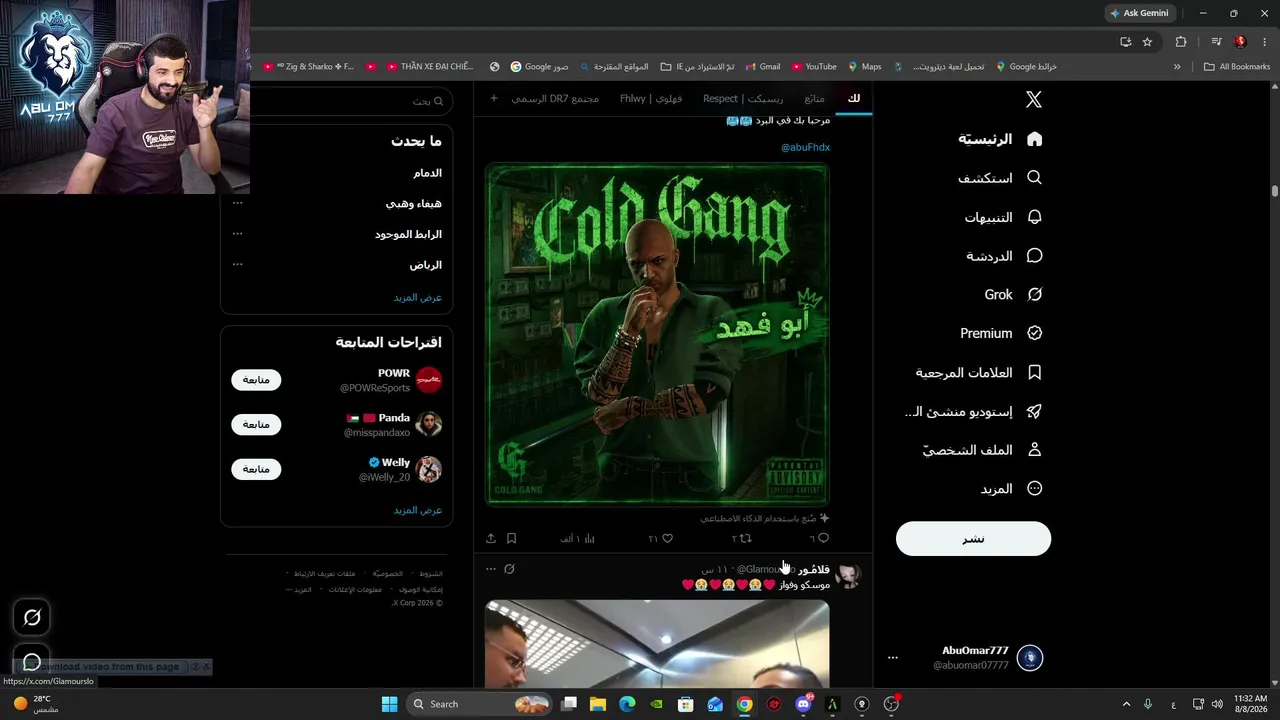Open the مجتمع DR7 الرسمي tab

555,98
